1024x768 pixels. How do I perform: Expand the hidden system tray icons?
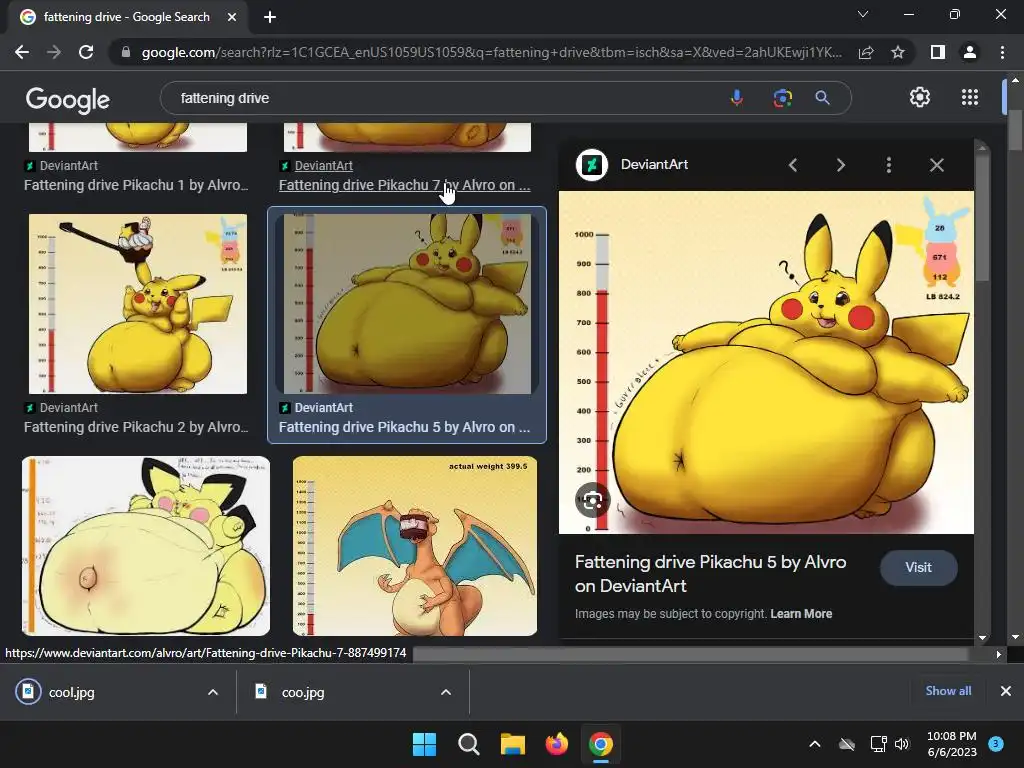(x=815, y=744)
